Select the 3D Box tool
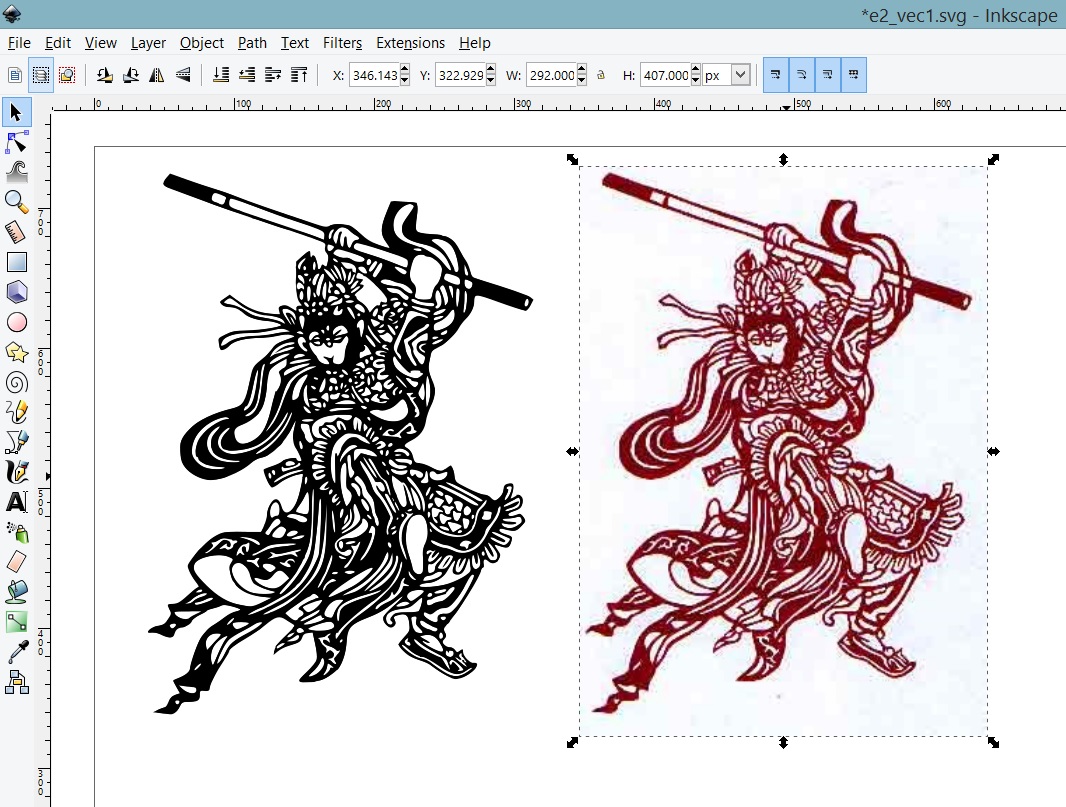The height and width of the screenshot is (807, 1066). 16,292
